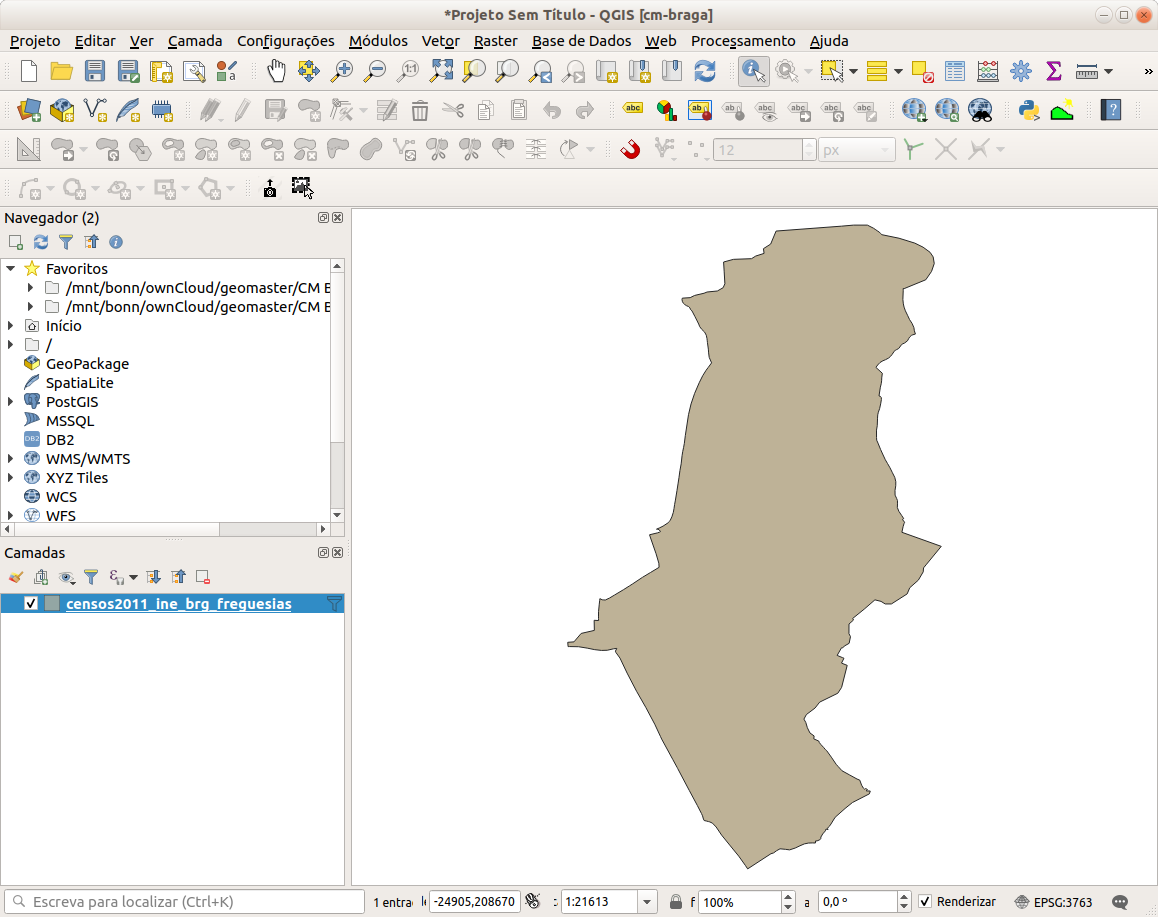Image resolution: width=1158 pixels, height=917 pixels.
Task: Open the Python console
Action: (x=1028, y=110)
